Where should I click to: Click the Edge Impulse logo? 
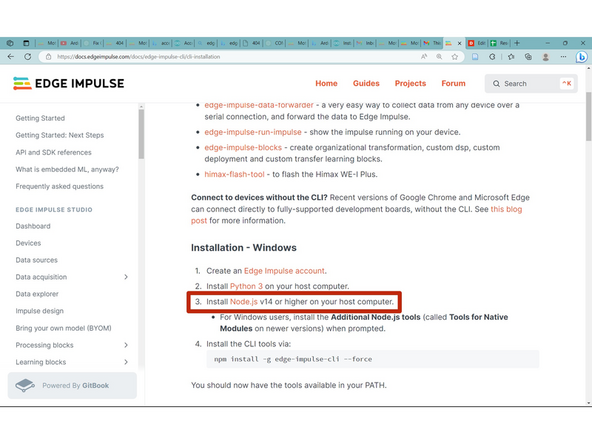pyautogui.click(x=68, y=83)
